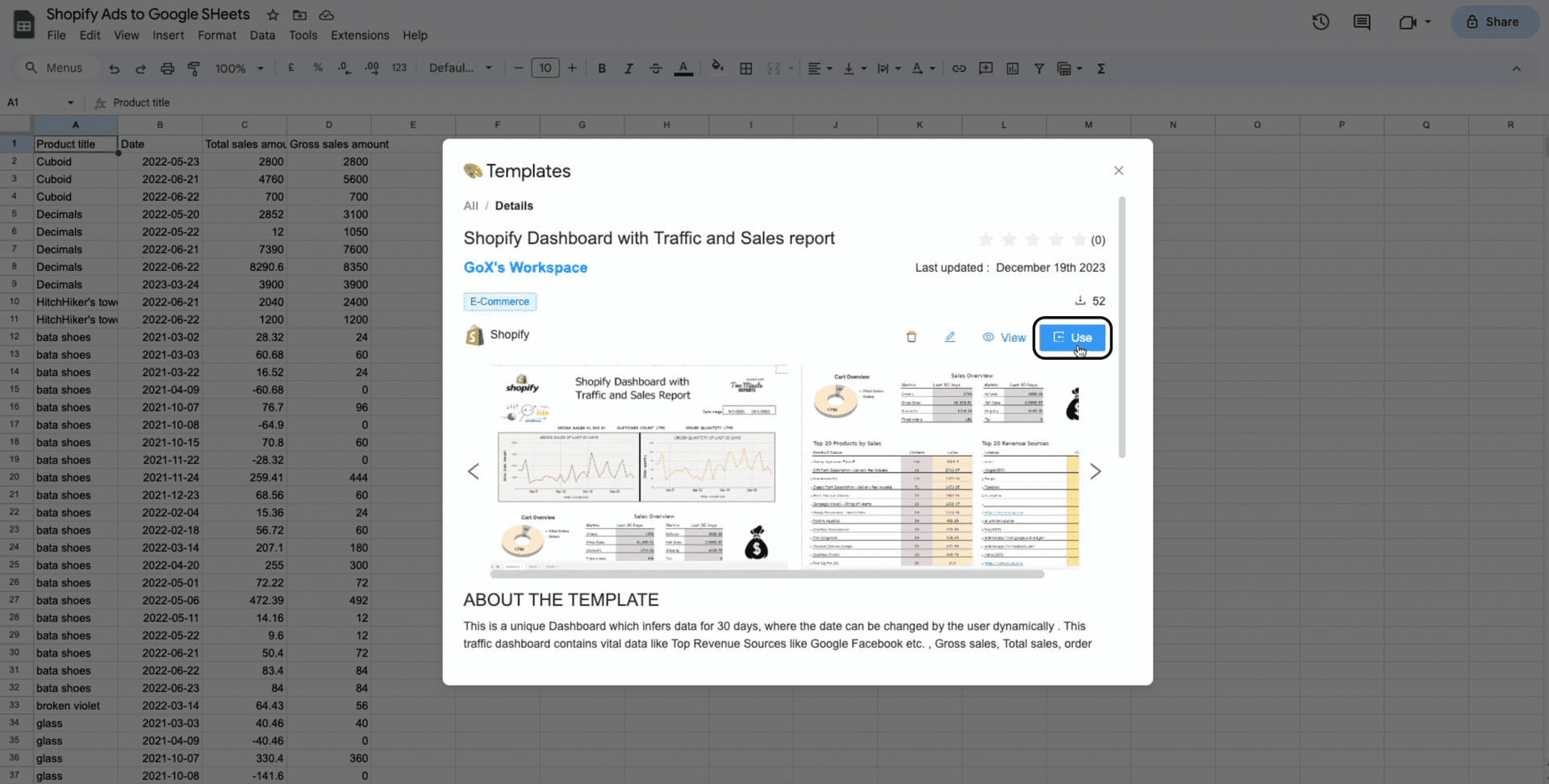Open the Extensions menu
Viewport: 1549px width, 784px height.
point(360,35)
